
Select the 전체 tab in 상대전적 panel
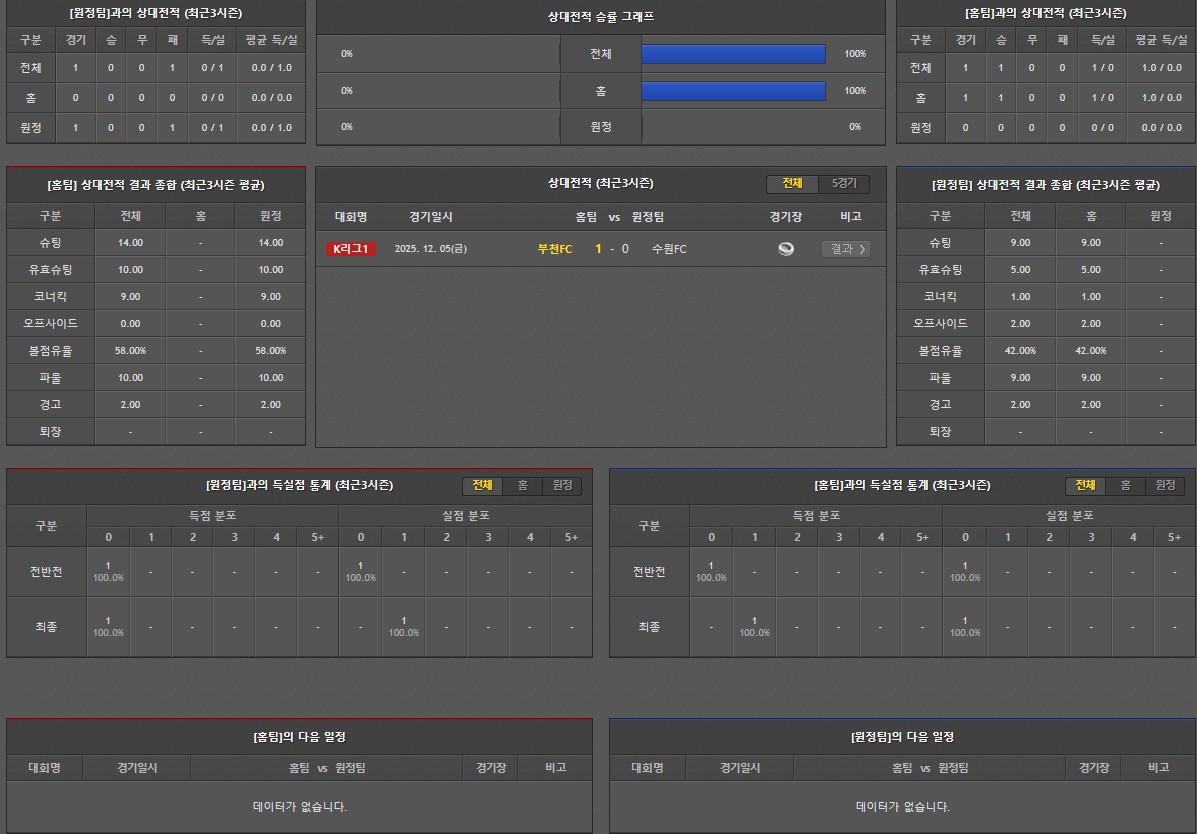(x=792, y=184)
